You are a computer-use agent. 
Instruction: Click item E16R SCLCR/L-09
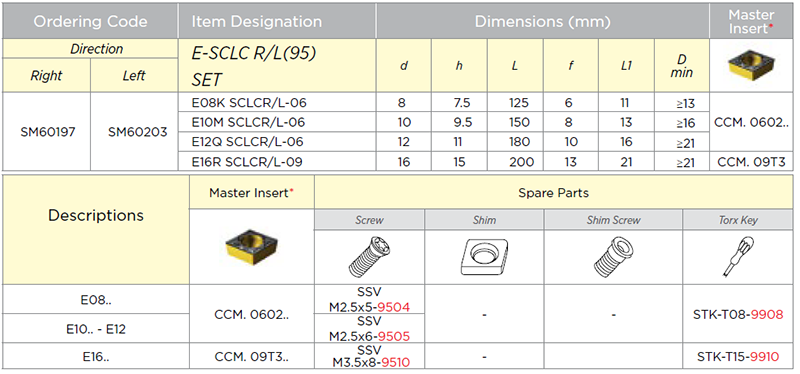coord(247,162)
